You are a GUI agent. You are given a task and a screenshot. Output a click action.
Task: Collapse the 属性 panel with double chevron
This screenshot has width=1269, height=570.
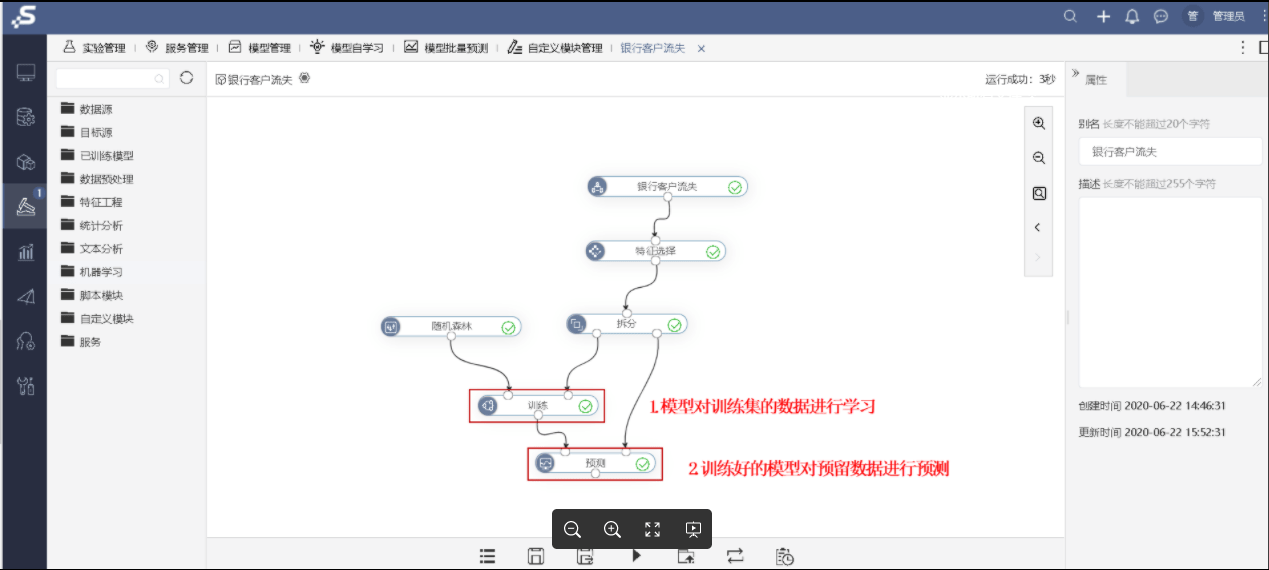1075,74
